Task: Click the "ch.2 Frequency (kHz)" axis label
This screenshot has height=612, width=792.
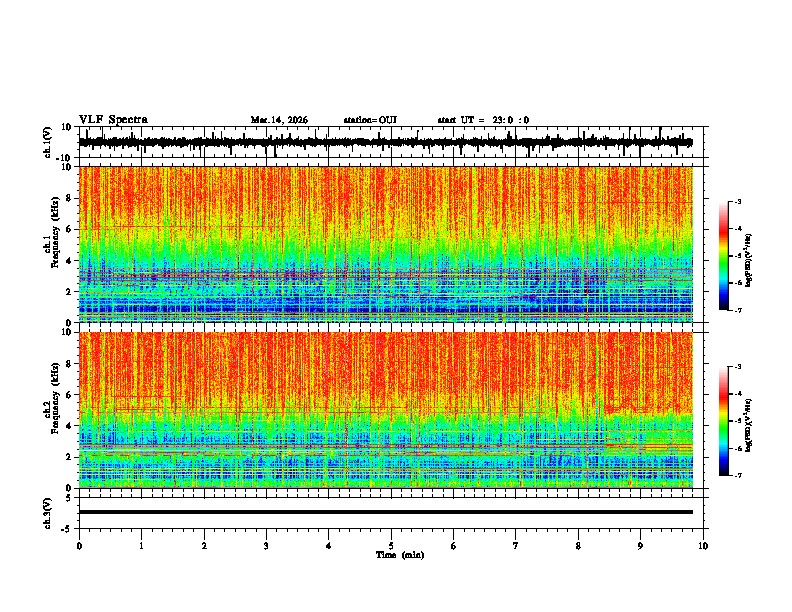Action: pyautogui.click(x=53, y=398)
